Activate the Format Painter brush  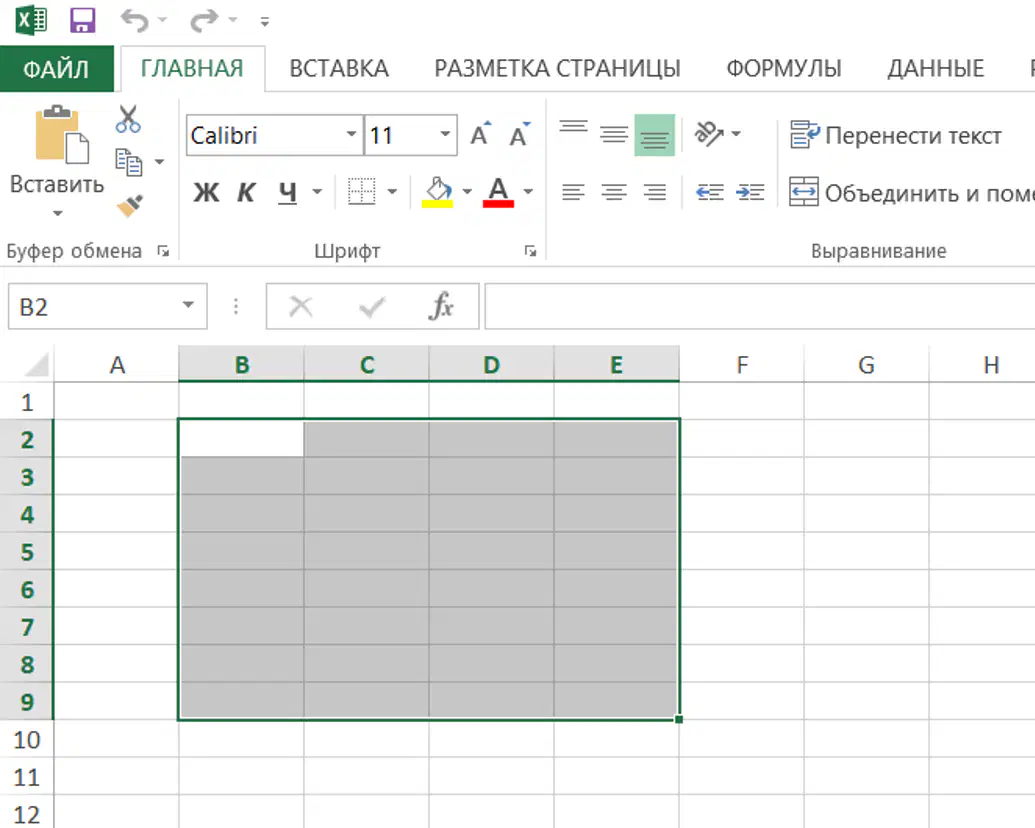tap(130, 205)
